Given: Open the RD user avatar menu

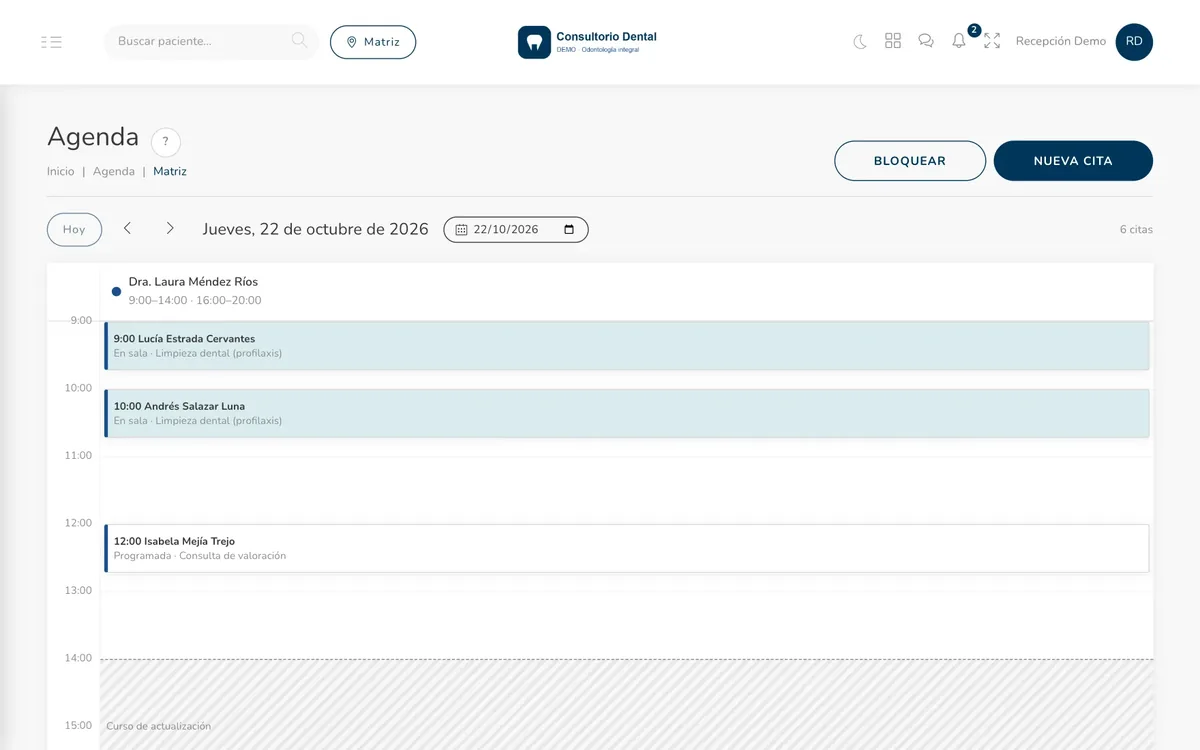Looking at the screenshot, I should click(1134, 42).
